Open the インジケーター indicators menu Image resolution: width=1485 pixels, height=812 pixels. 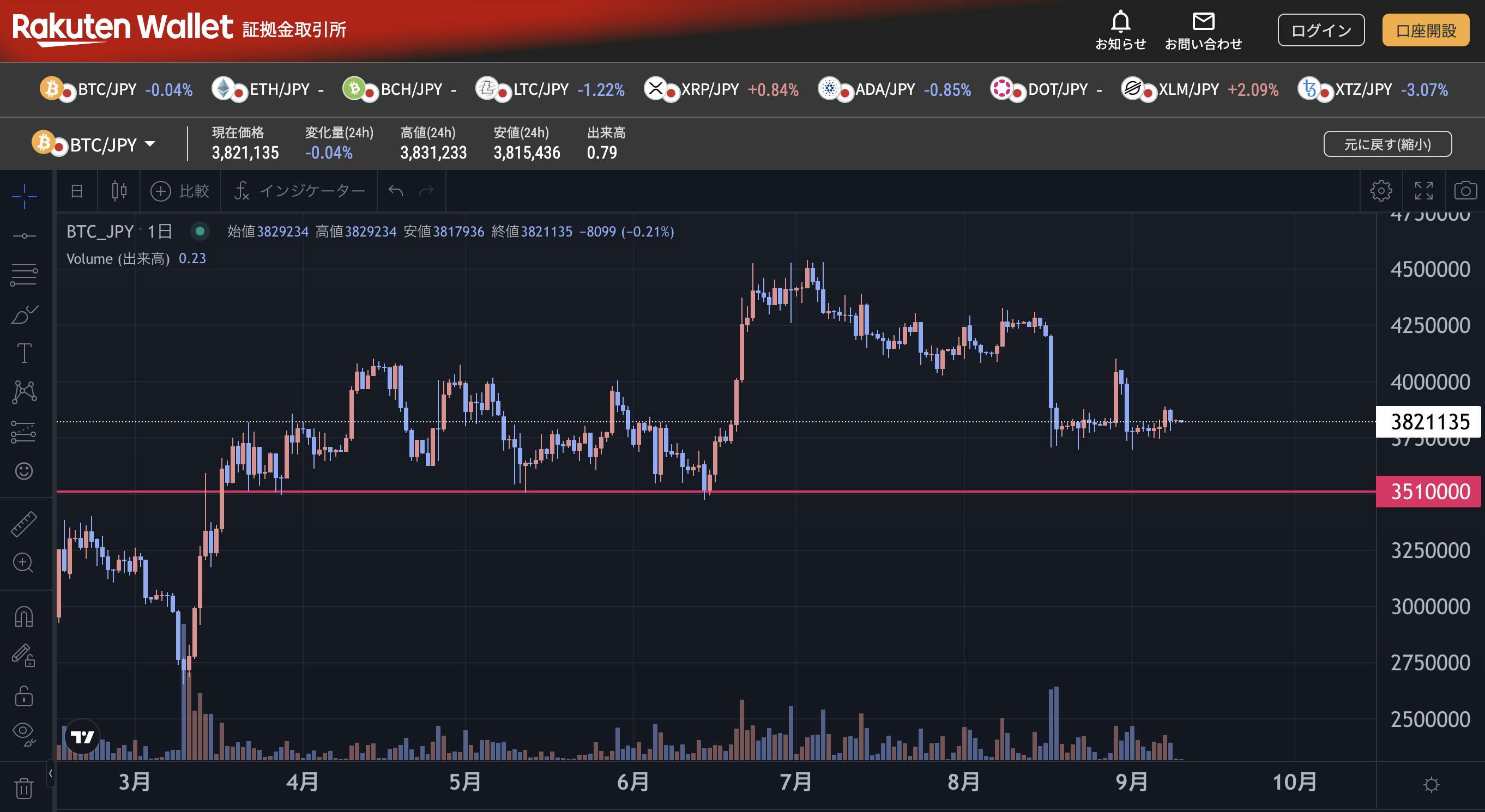[300, 191]
